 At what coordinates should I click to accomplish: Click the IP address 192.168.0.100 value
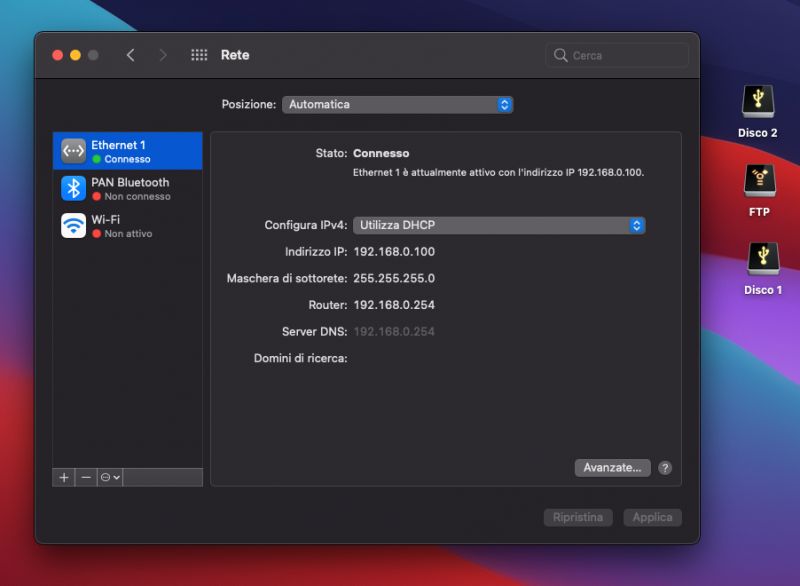point(394,252)
